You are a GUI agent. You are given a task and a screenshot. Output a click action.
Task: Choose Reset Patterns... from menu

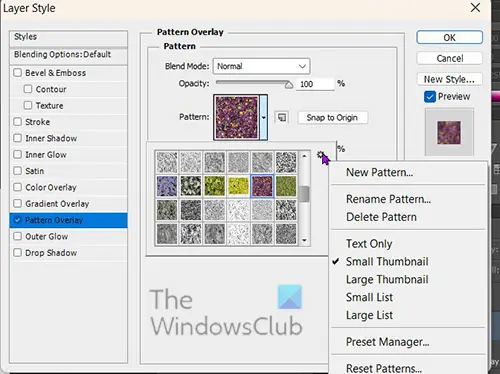[x=384, y=368]
